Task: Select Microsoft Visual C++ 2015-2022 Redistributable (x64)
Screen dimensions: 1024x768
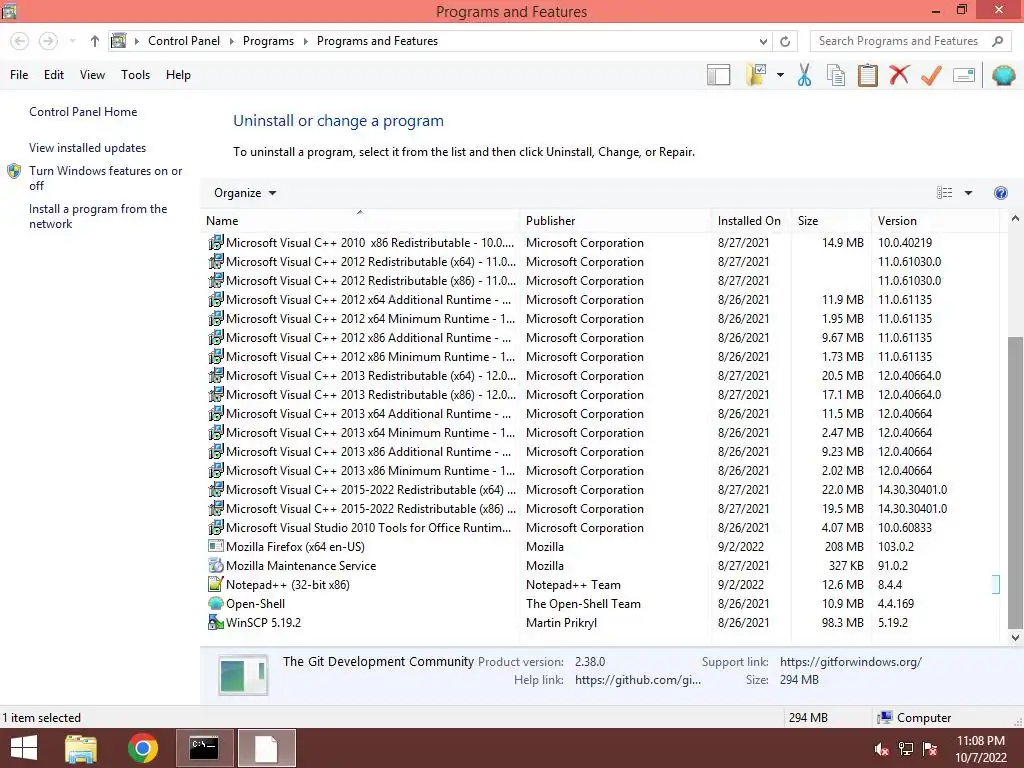Action: click(x=600, y=490)
